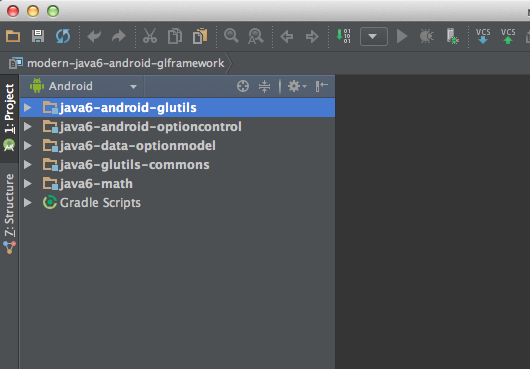530x369 pixels.
Task: Click the Undo arrow icon
Action: click(94, 36)
